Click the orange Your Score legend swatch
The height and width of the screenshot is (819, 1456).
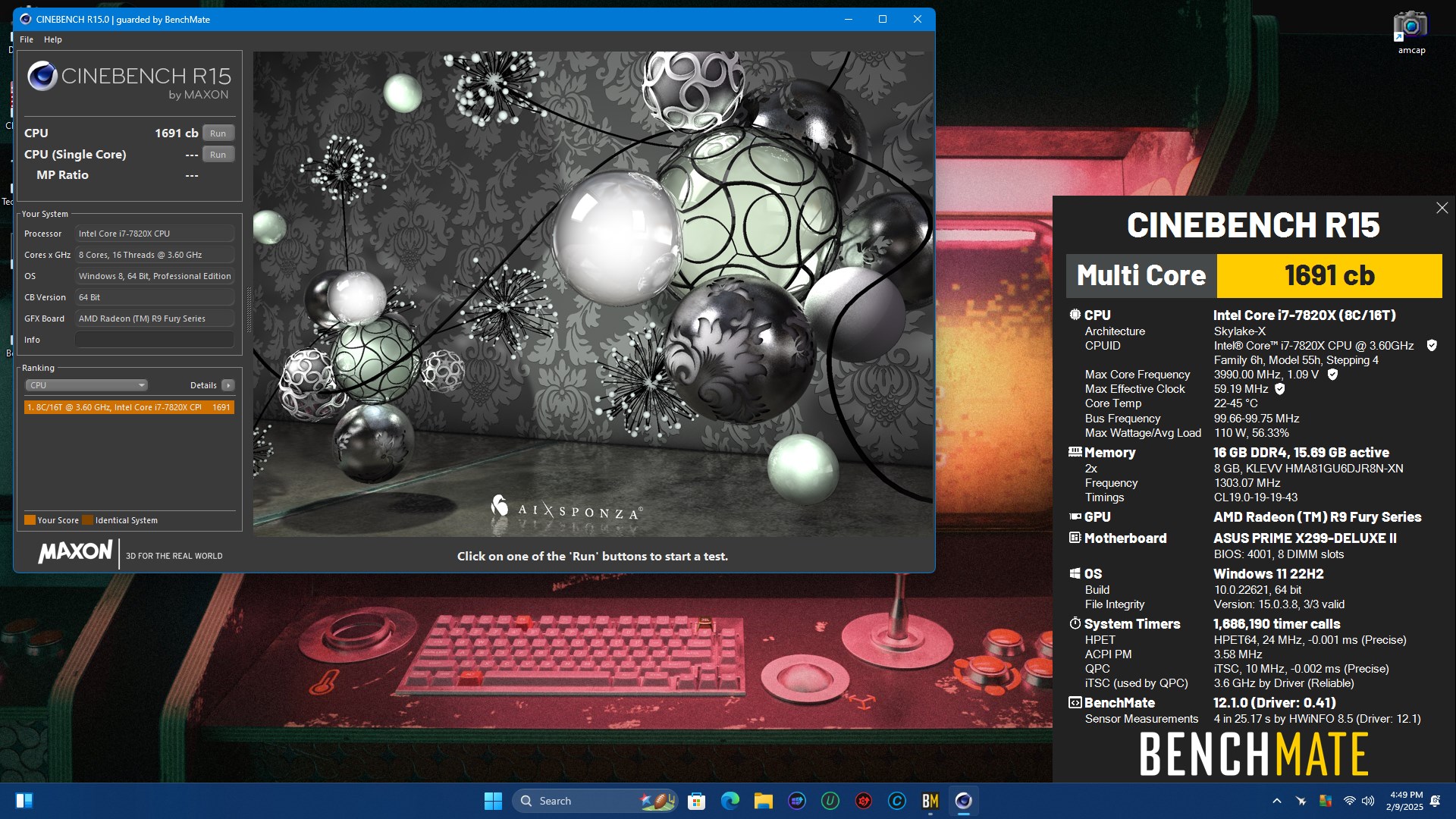tap(30, 520)
